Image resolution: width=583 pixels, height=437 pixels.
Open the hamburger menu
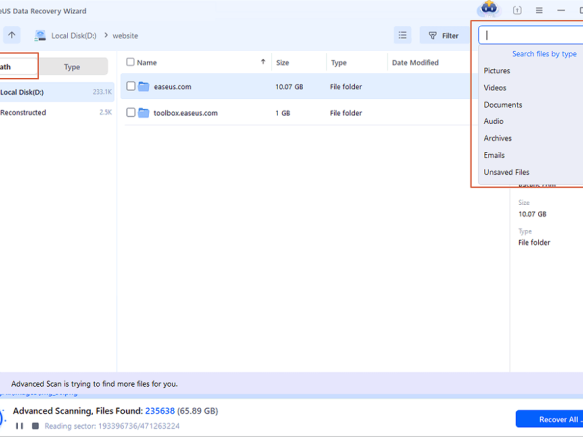pos(539,10)
